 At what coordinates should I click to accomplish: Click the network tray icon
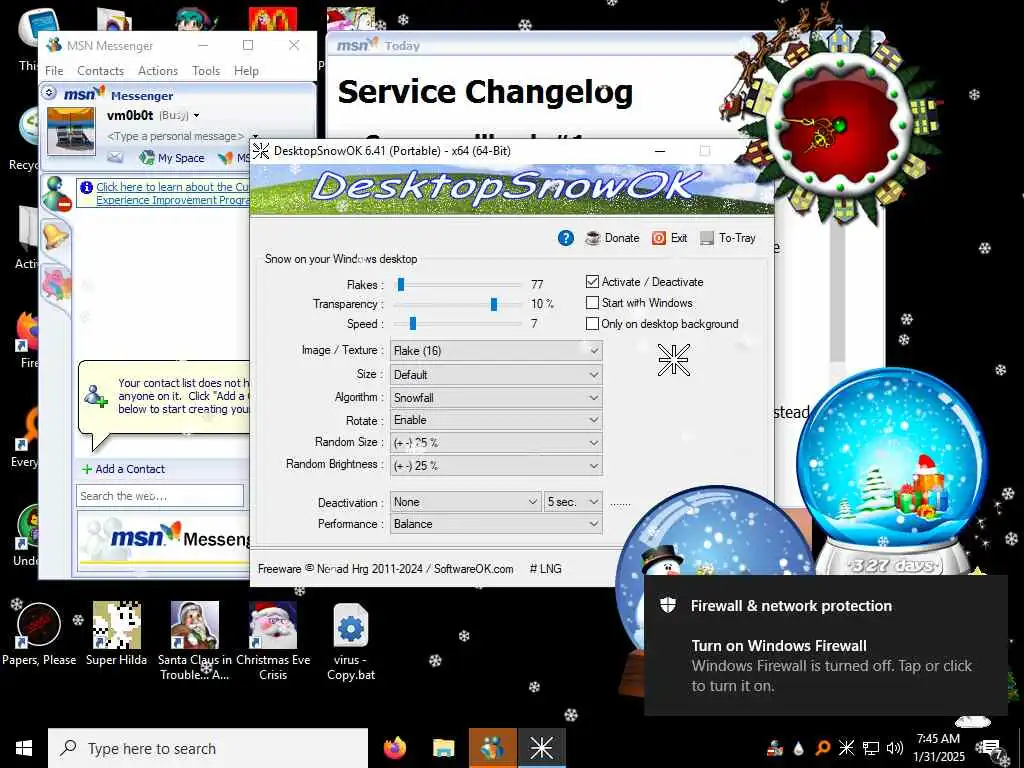click(871, 748)
